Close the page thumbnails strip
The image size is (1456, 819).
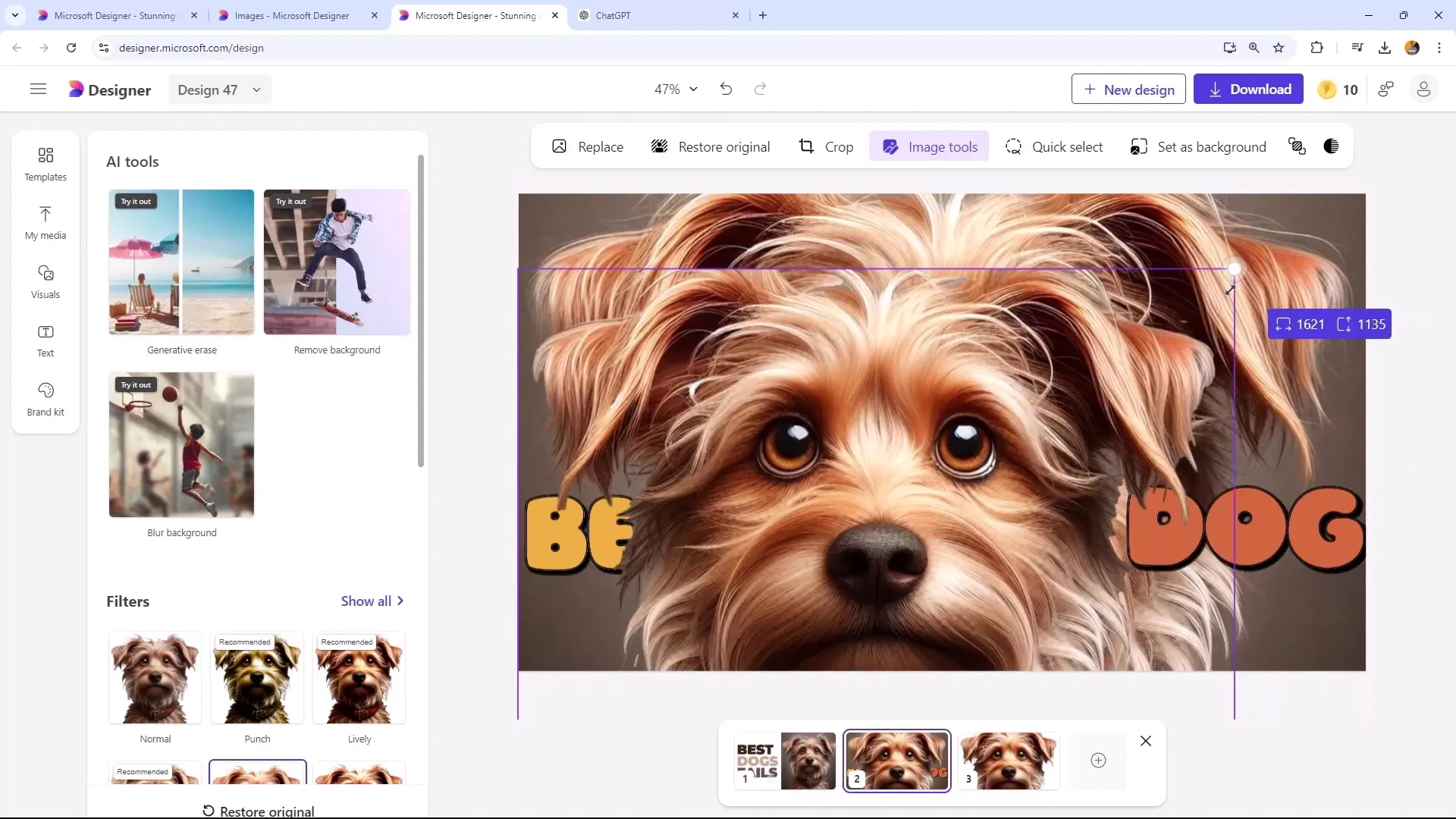point(1146,741)
